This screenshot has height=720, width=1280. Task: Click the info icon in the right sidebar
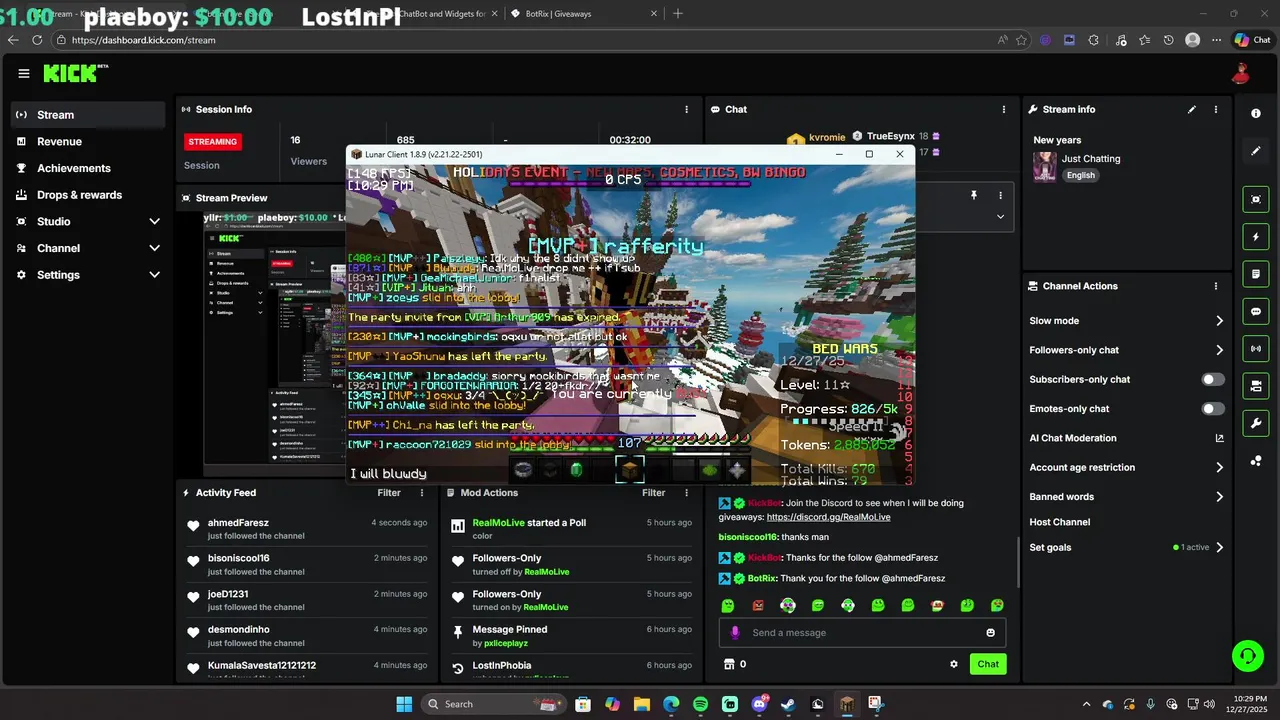[x=1256, y=113]
